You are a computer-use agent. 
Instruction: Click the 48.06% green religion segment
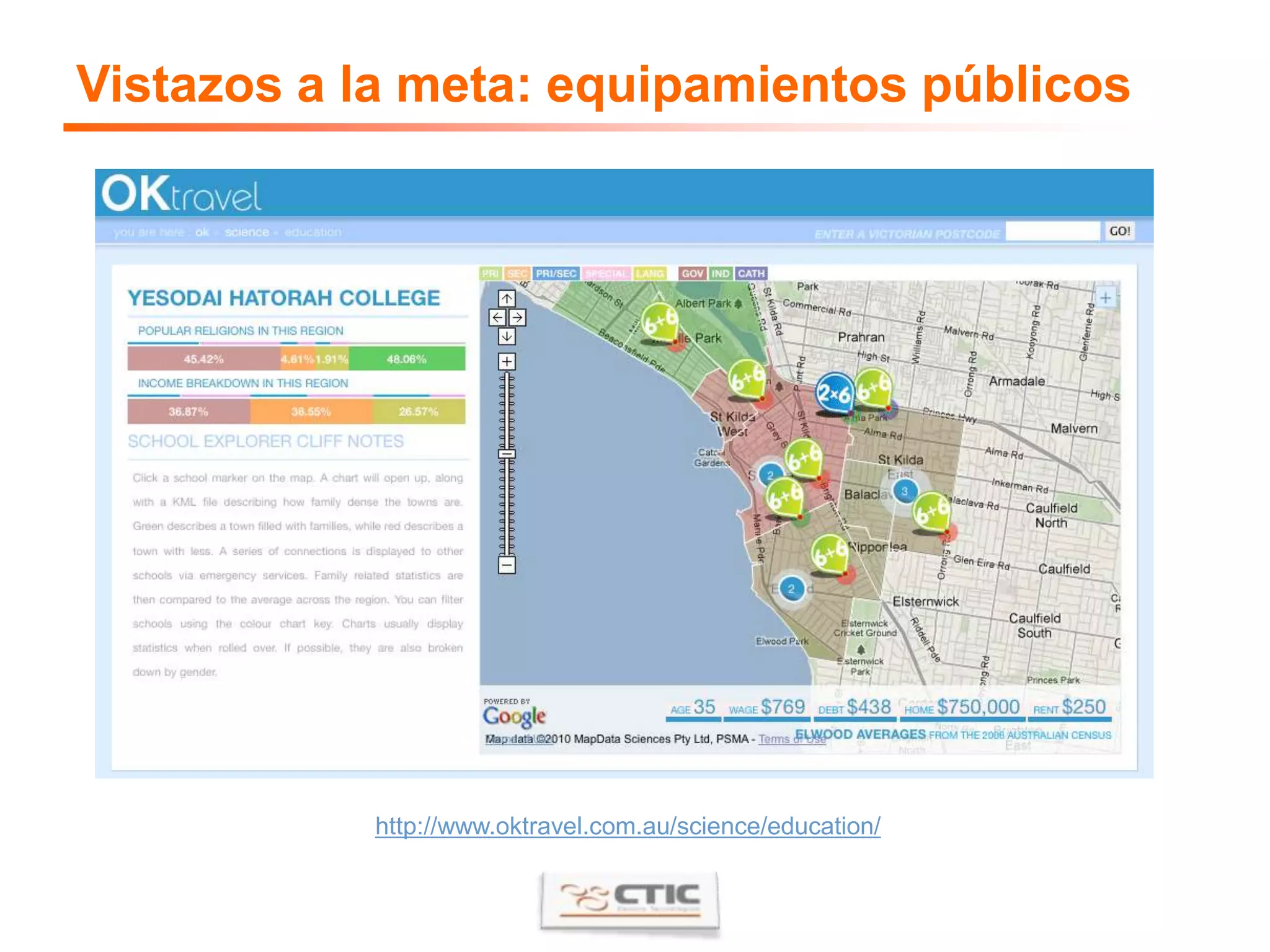[x=407, y=359]
